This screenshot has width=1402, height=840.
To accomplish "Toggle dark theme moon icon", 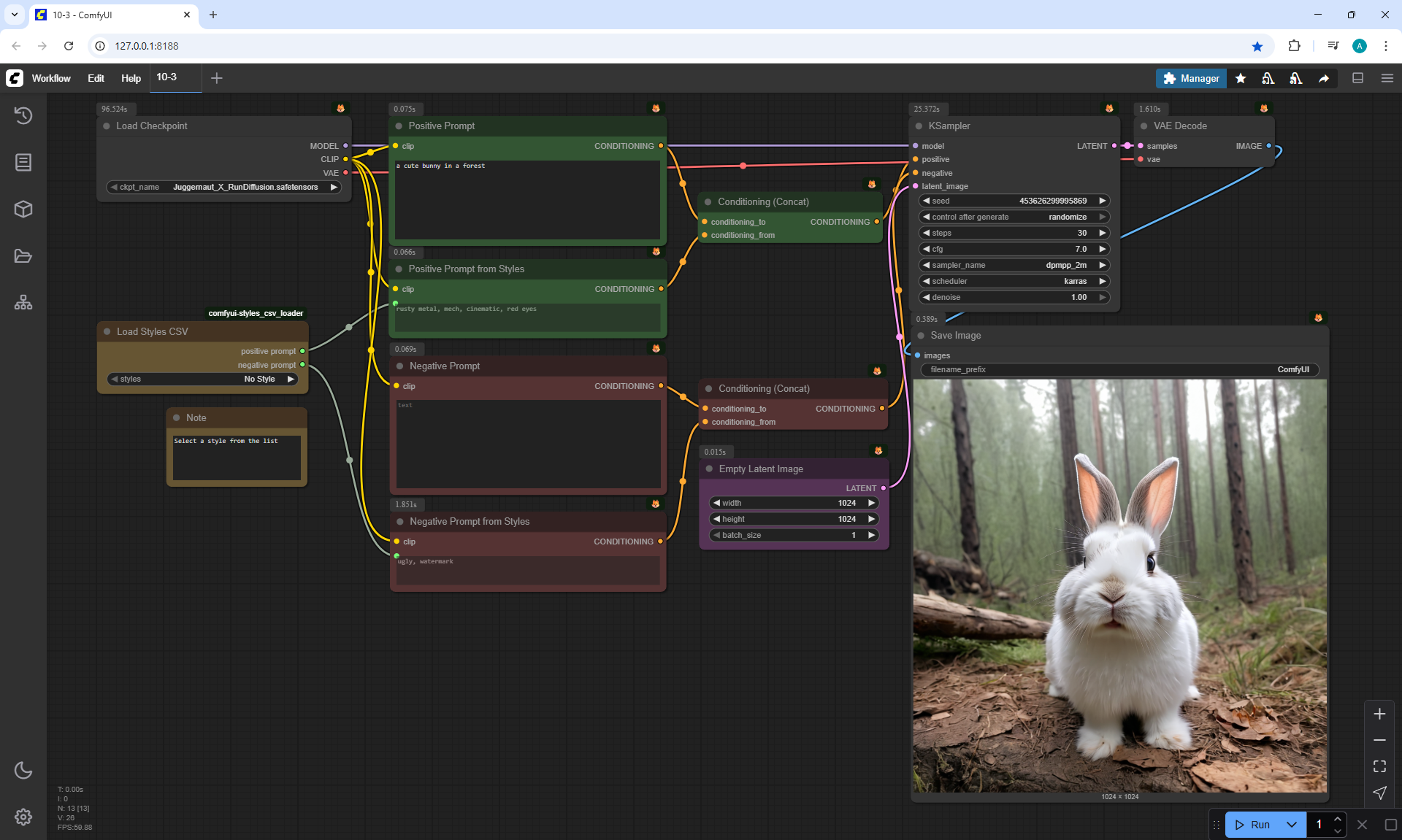I will 23,770.
